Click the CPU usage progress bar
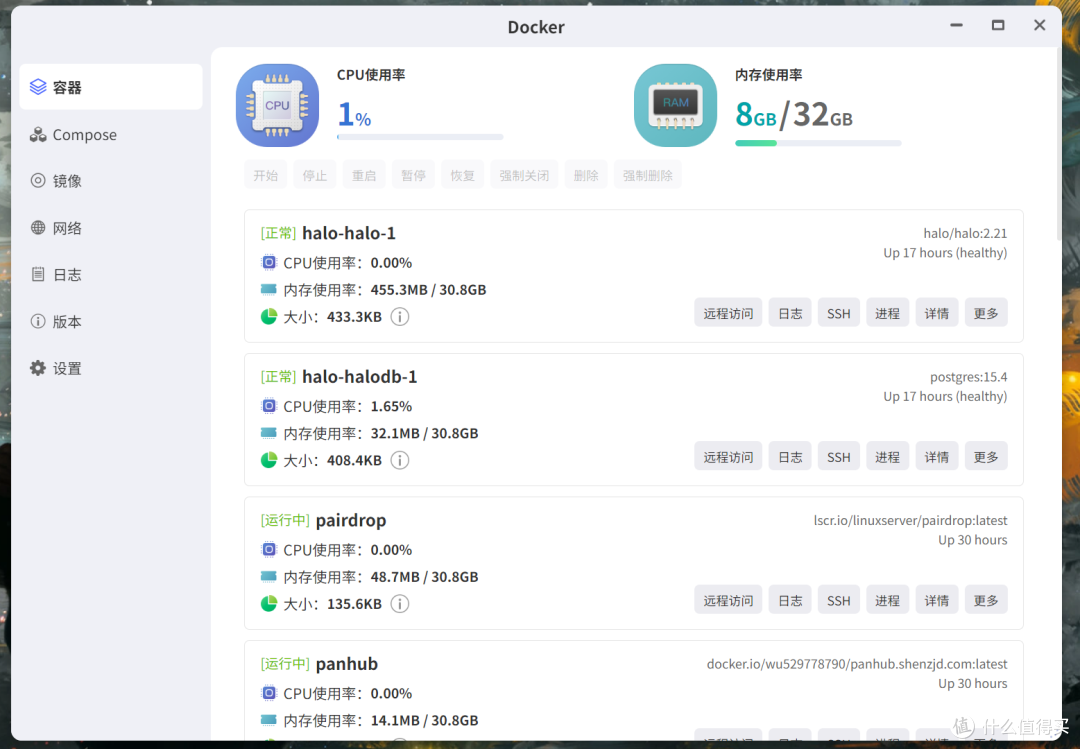Viewport: 1080px width, 749px height. tap(420, 137)
